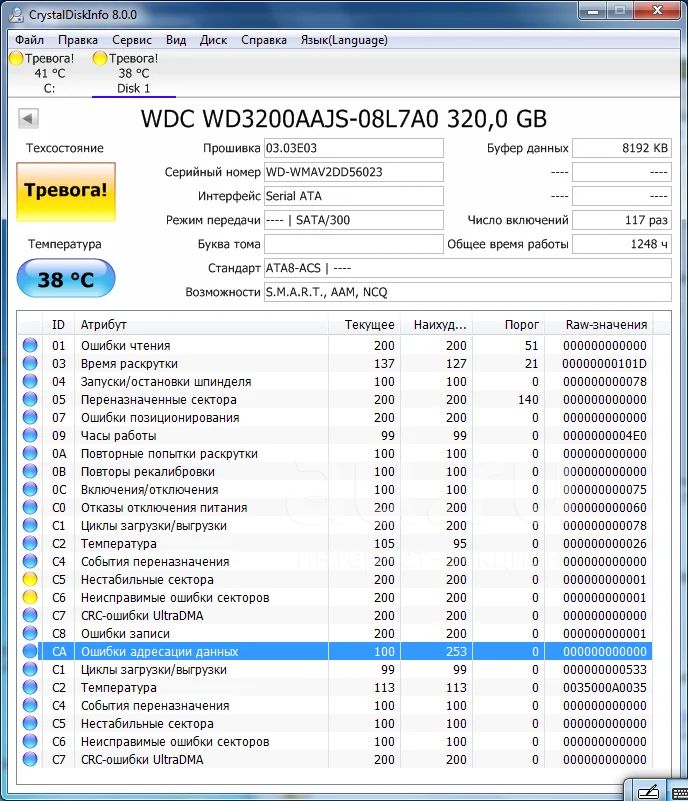688x801 pixels.
Task: Click the Серийный номер field
Action: pos(353,172)
